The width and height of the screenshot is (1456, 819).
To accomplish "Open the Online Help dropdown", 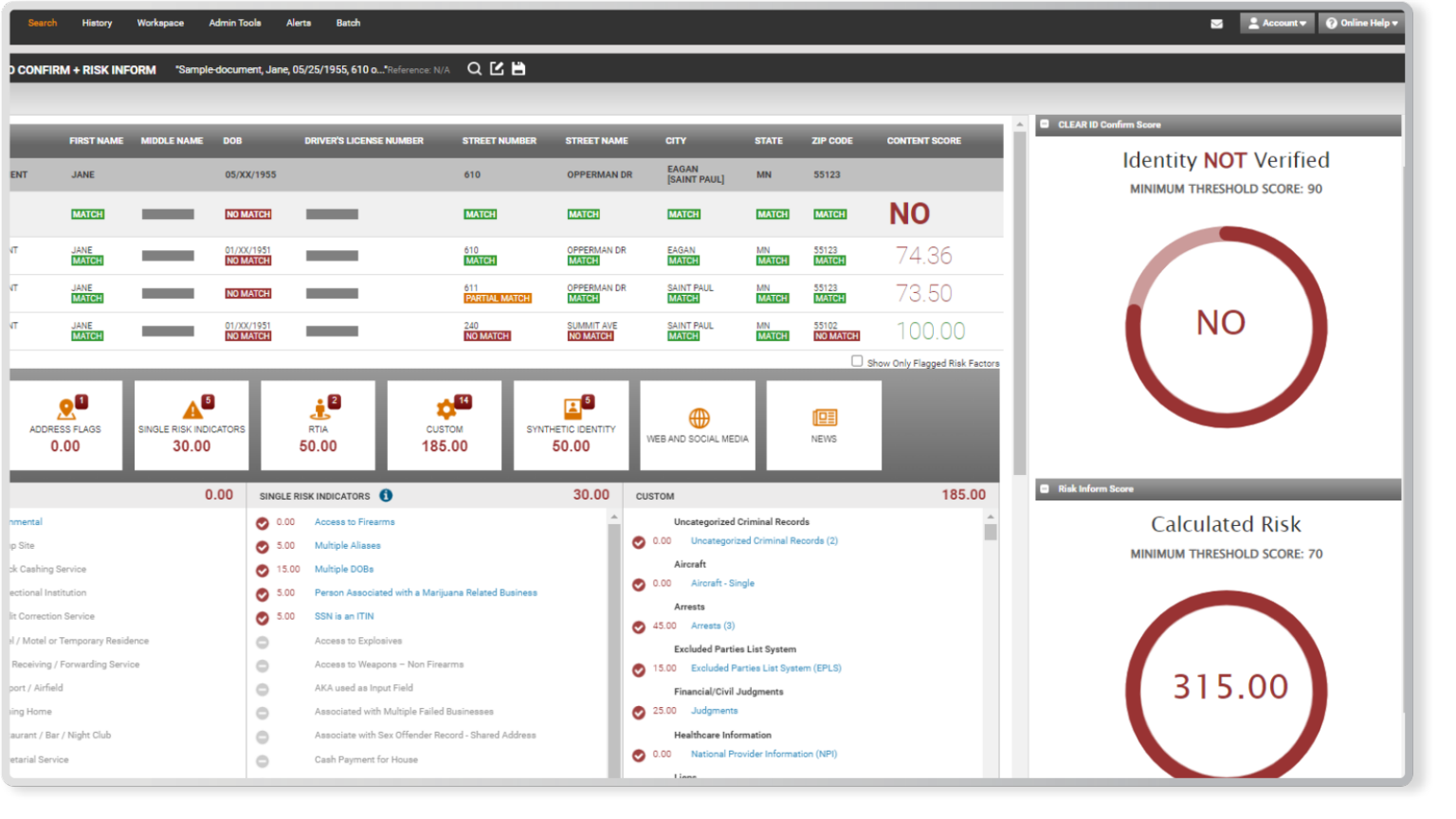I will click(x=1361, y=24).
